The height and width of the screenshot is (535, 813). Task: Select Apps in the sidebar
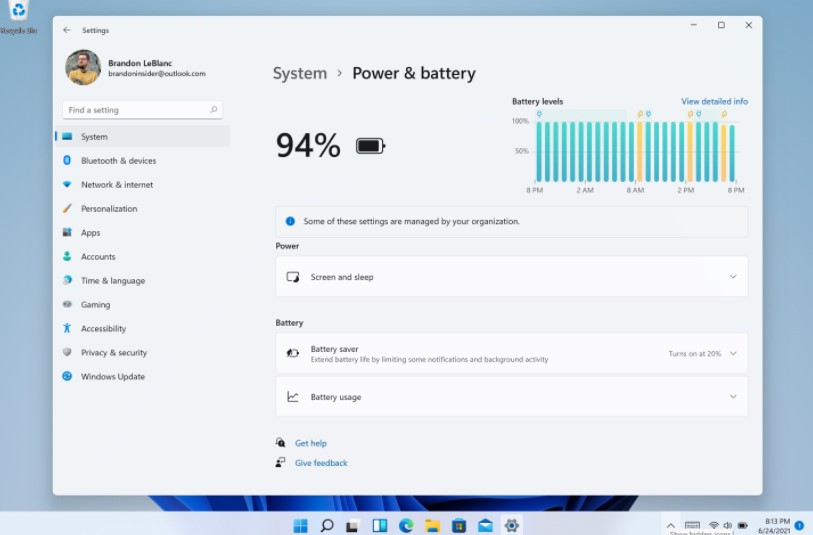143,233
